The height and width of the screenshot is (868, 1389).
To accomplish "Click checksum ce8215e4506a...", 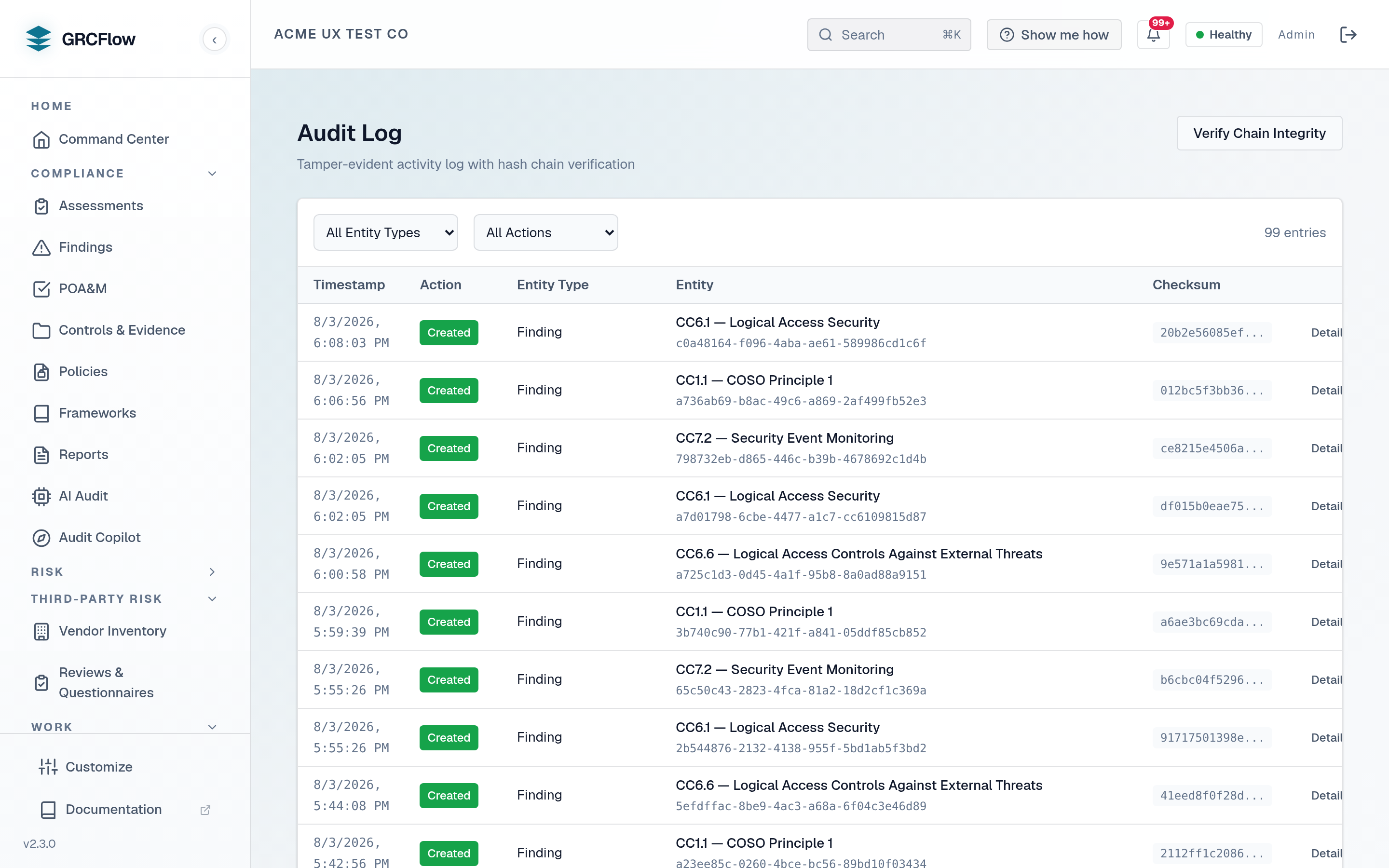I will coord(1212,448).
